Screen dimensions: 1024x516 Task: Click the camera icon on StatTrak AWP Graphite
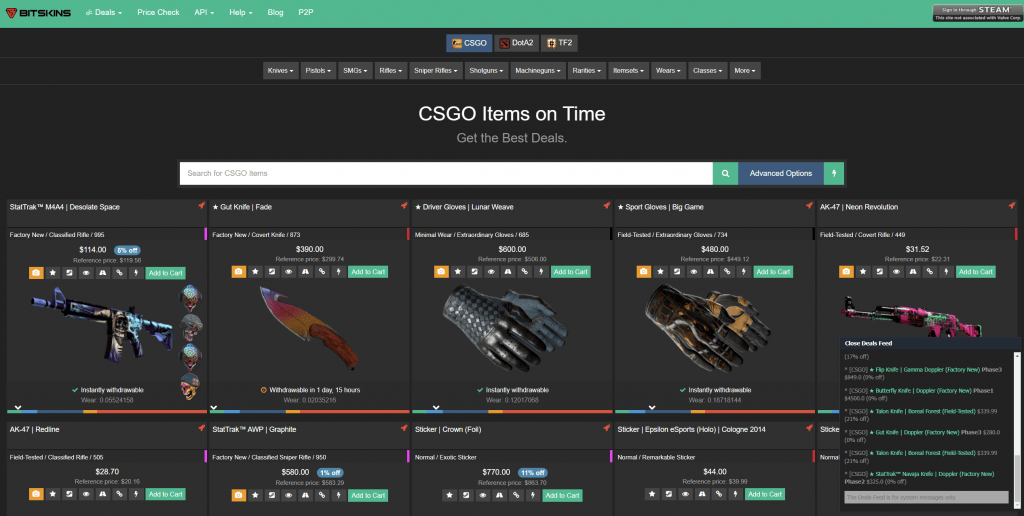pos(238,496)
